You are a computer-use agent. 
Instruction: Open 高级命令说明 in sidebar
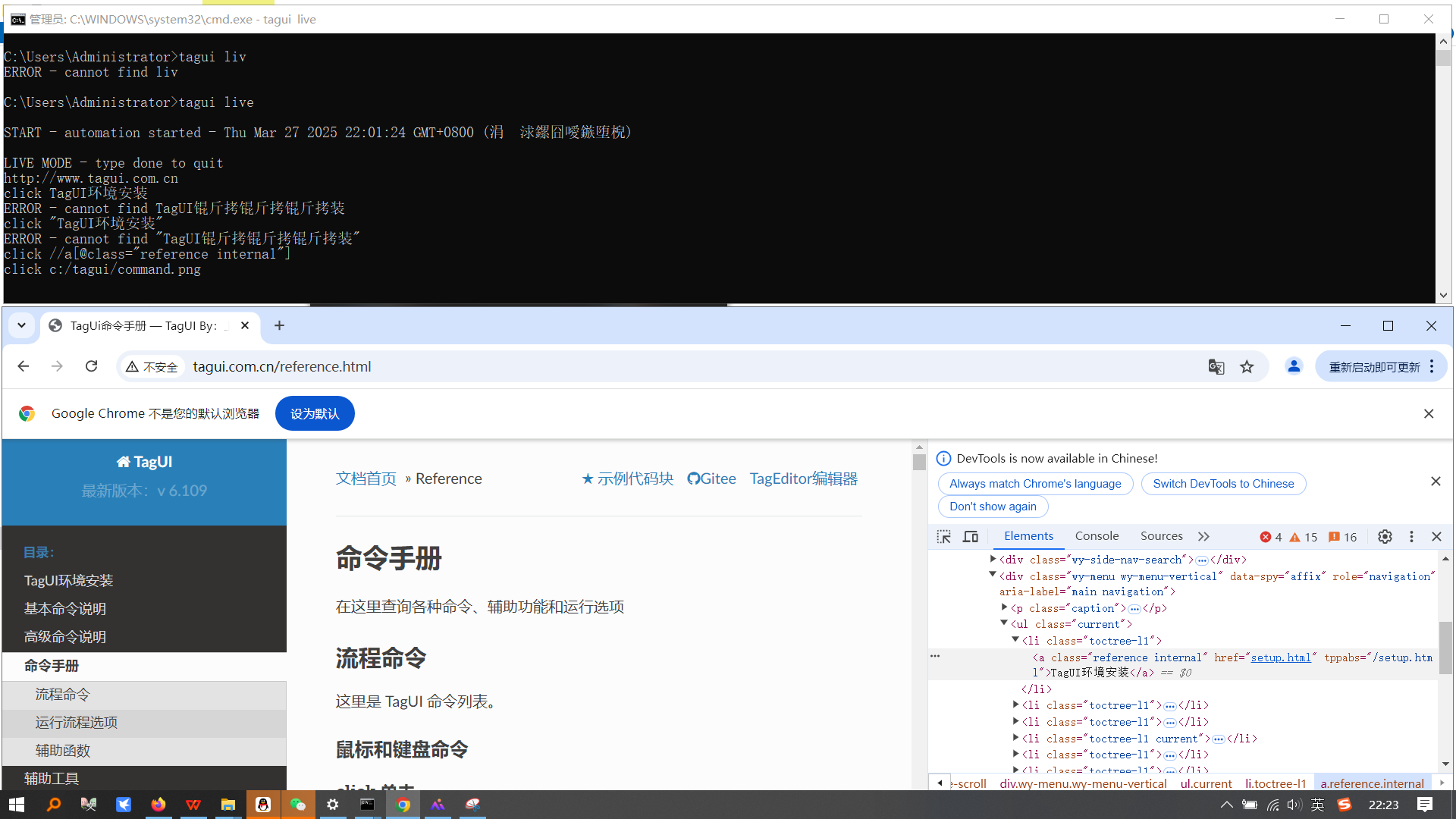65,637
